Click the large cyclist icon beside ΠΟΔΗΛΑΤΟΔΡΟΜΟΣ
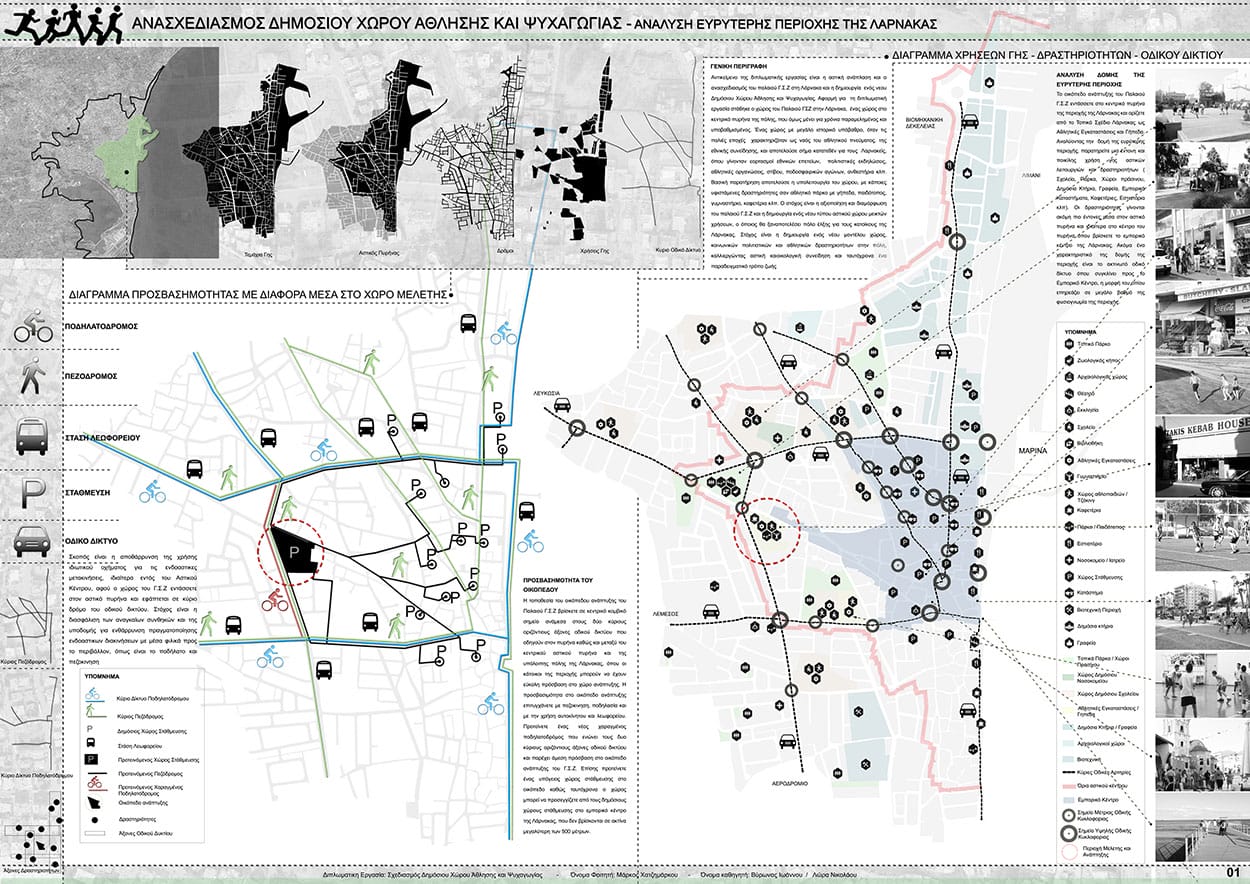Image resolution: width=1250 pixels, height=884 pixels. coord(33,326)
